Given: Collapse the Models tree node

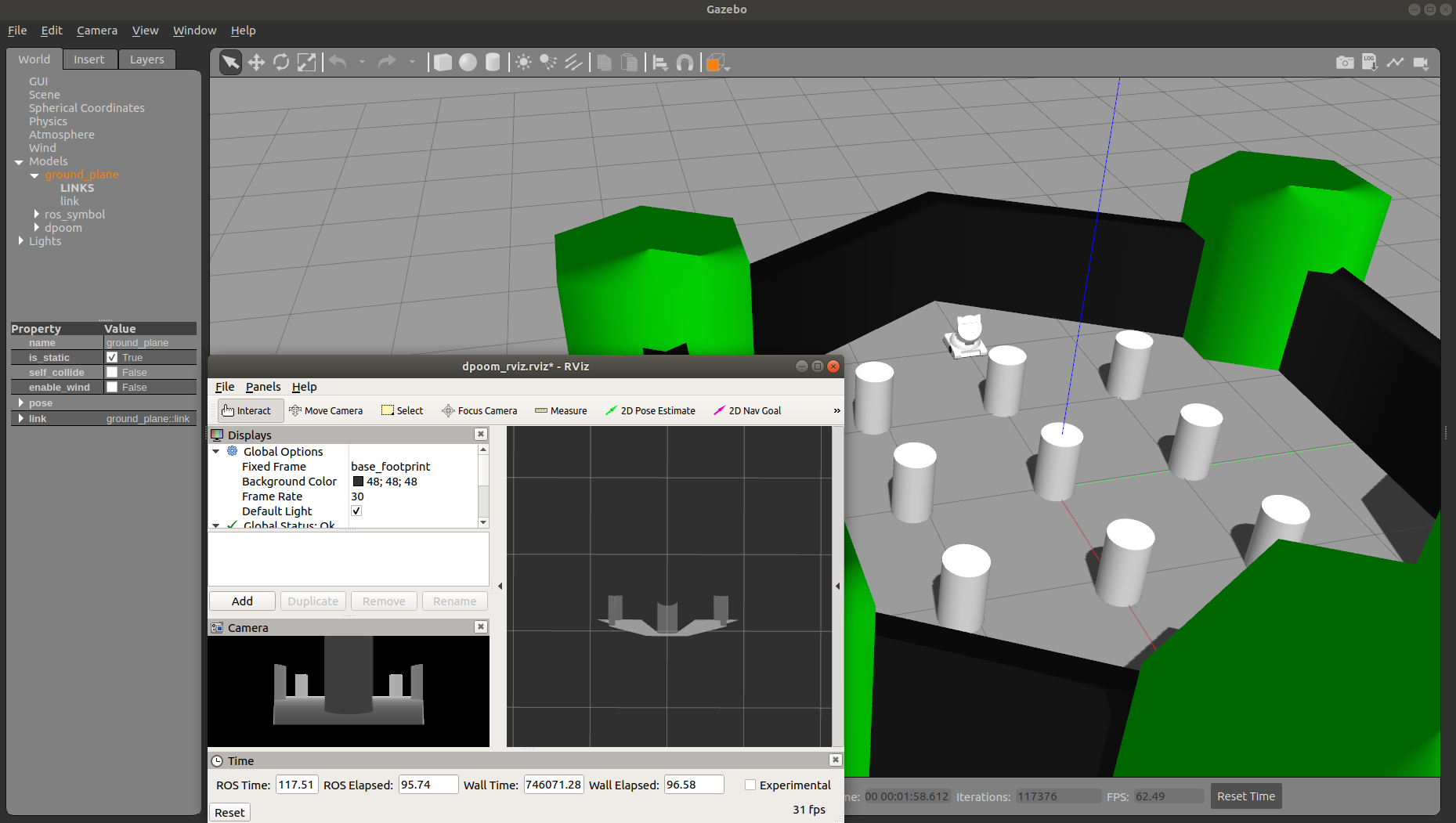Looking at the screenshot, I should 19,162.
